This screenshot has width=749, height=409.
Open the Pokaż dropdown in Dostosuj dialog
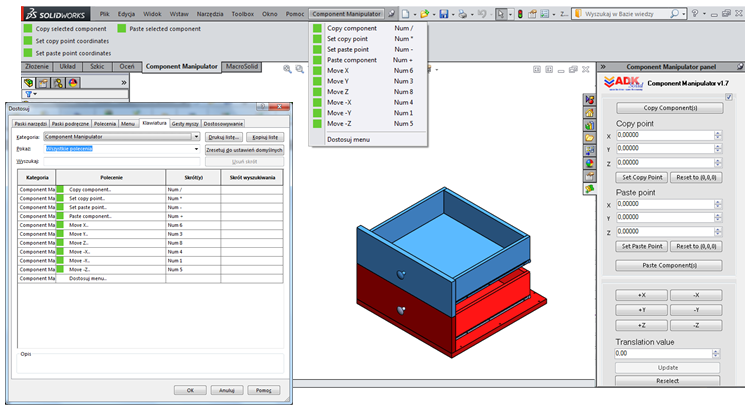click(196, 149)
